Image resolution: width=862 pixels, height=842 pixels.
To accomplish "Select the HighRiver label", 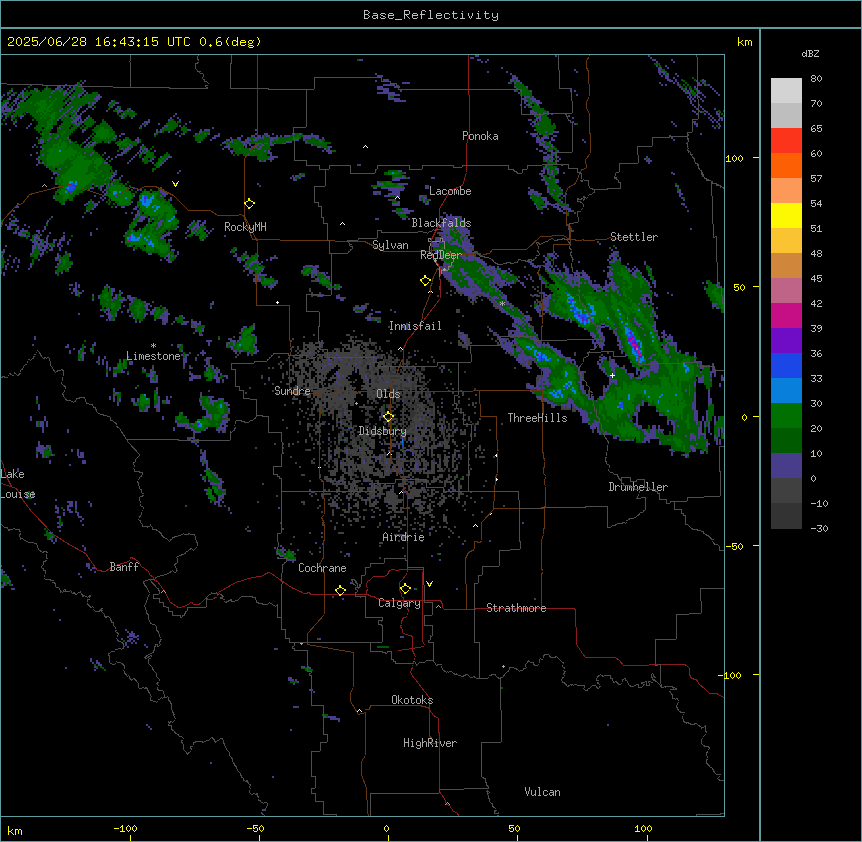I will tap(430, 743).
